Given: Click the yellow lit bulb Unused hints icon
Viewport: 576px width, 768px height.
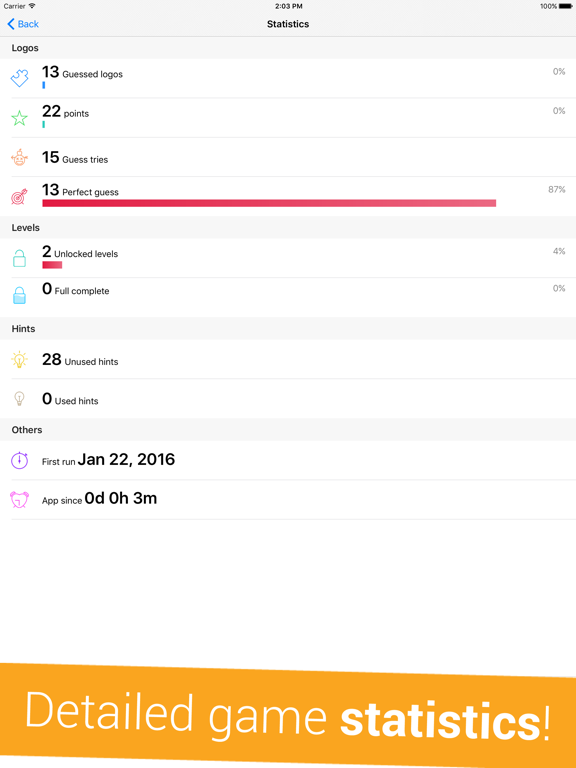Looking at the screenshot, I should click(x=19, y=359).
